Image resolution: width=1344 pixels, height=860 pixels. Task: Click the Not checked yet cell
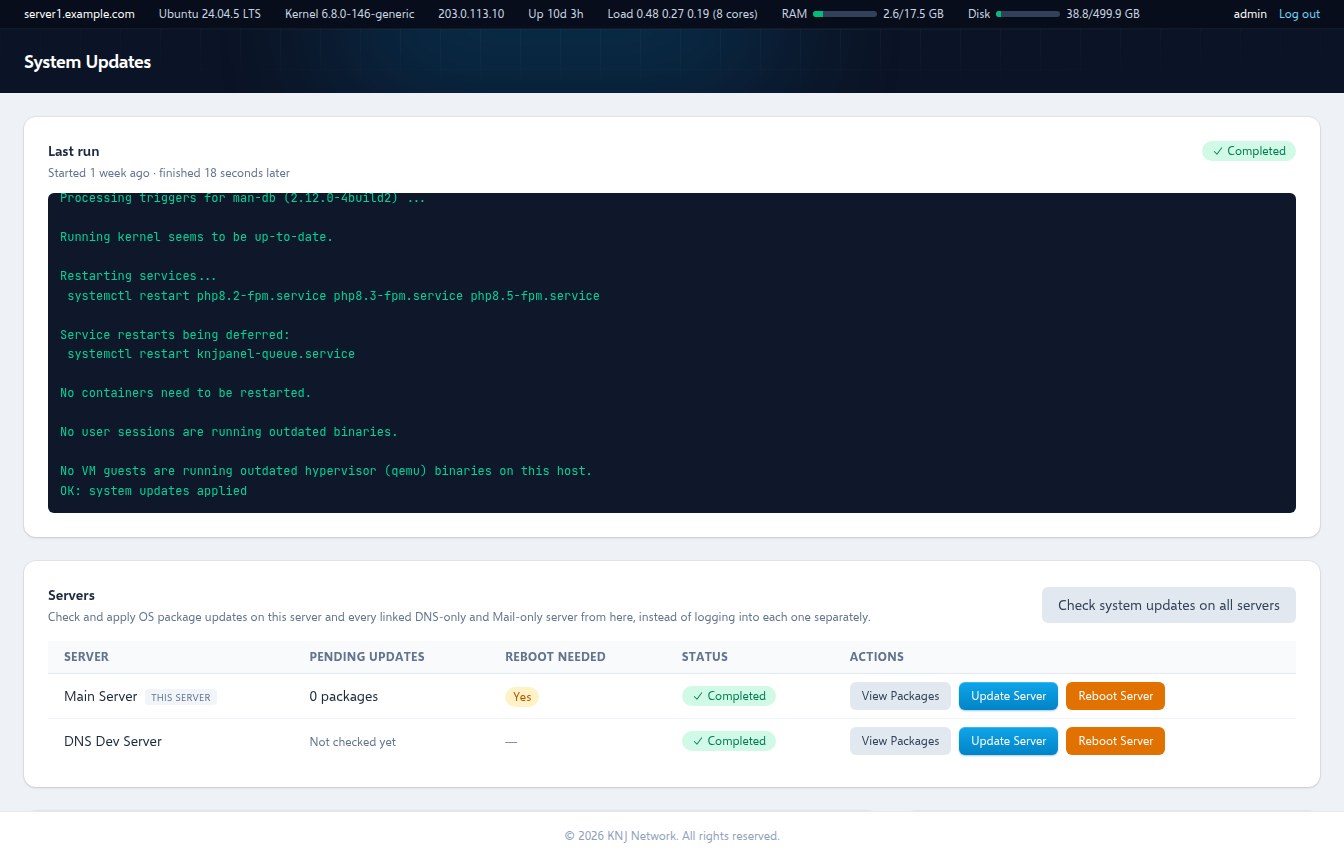coord(353,742)
